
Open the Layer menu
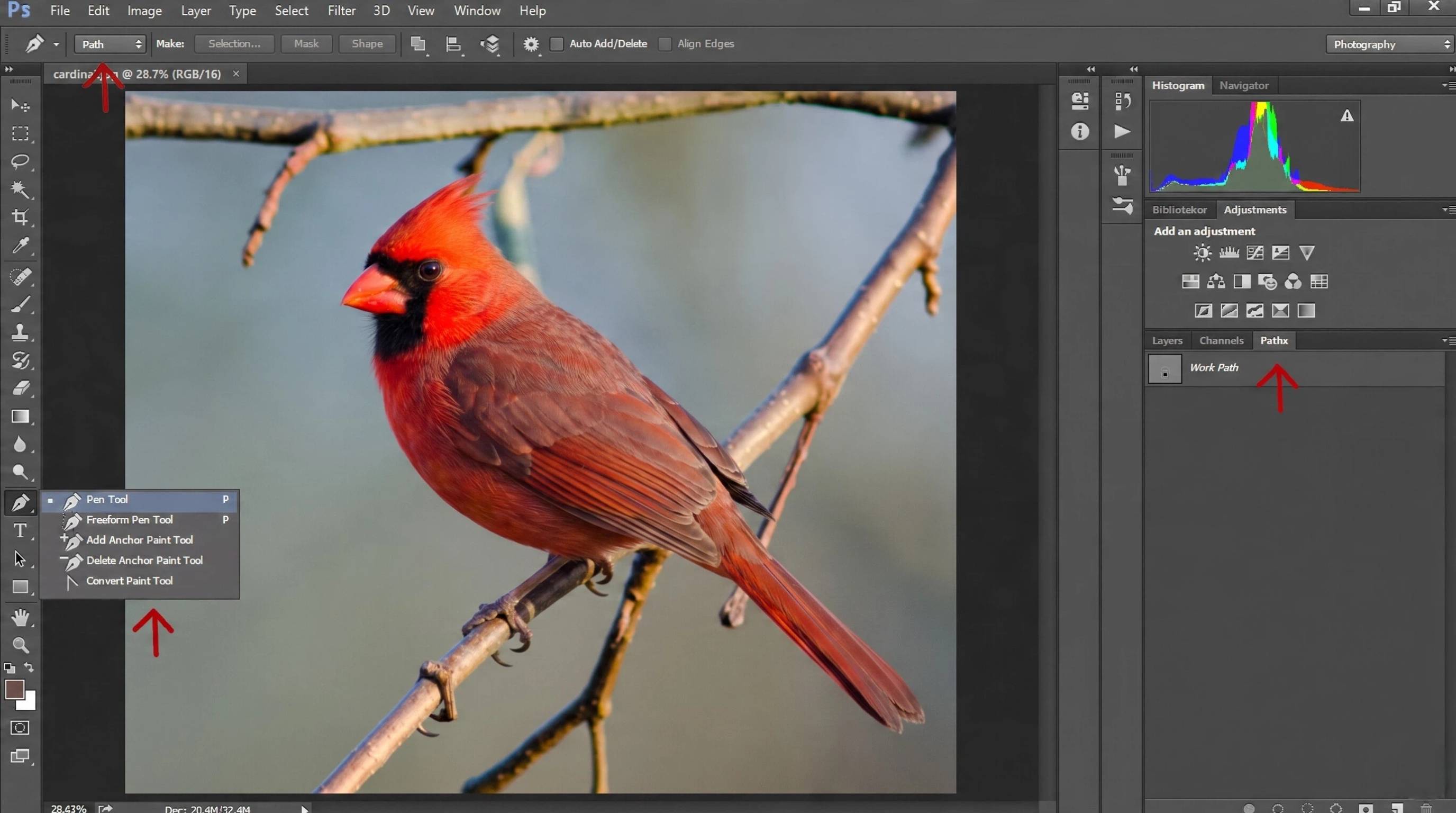[x=196, y=11]
